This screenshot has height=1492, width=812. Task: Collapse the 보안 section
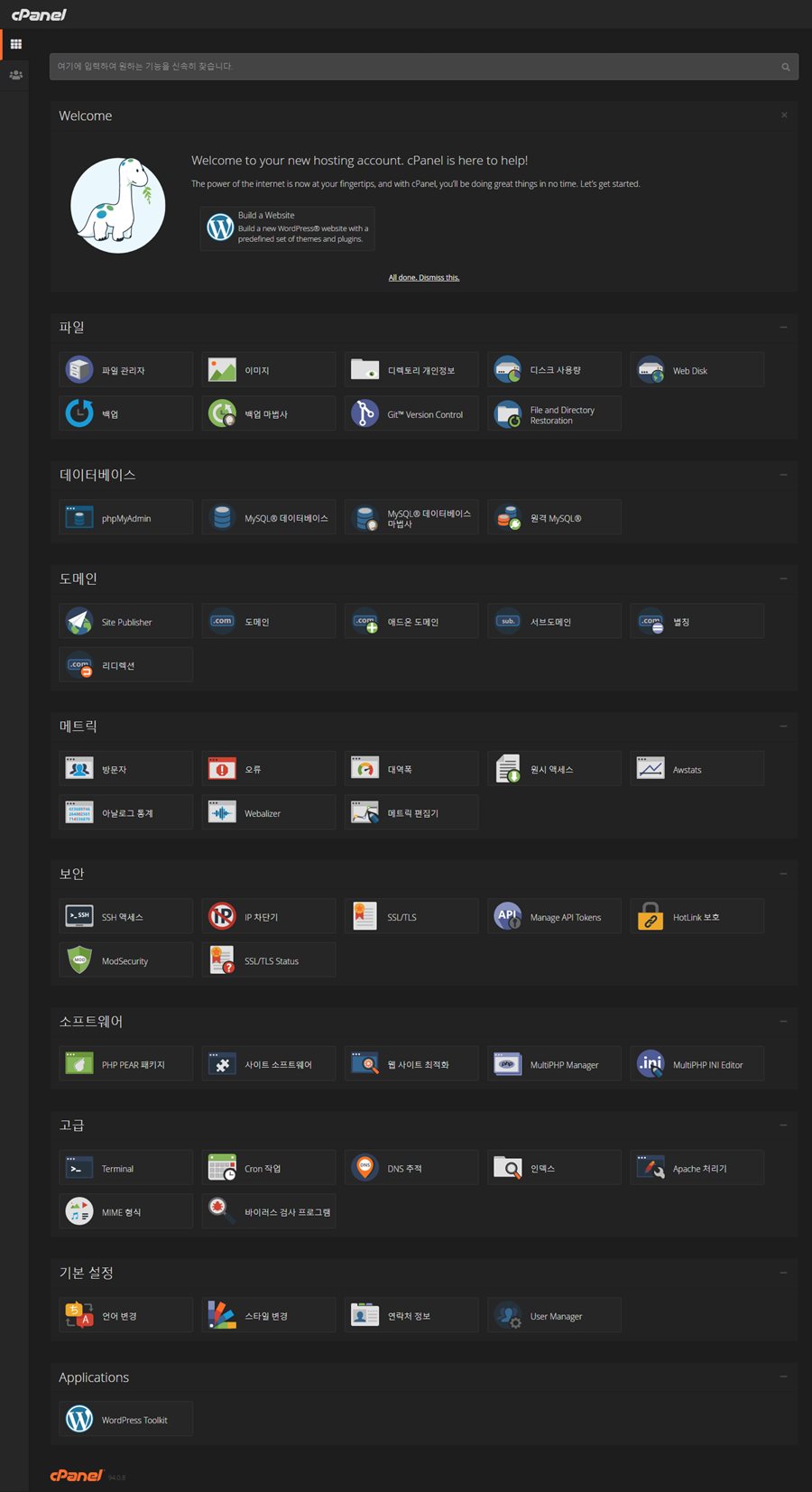[x=783, y=874]
